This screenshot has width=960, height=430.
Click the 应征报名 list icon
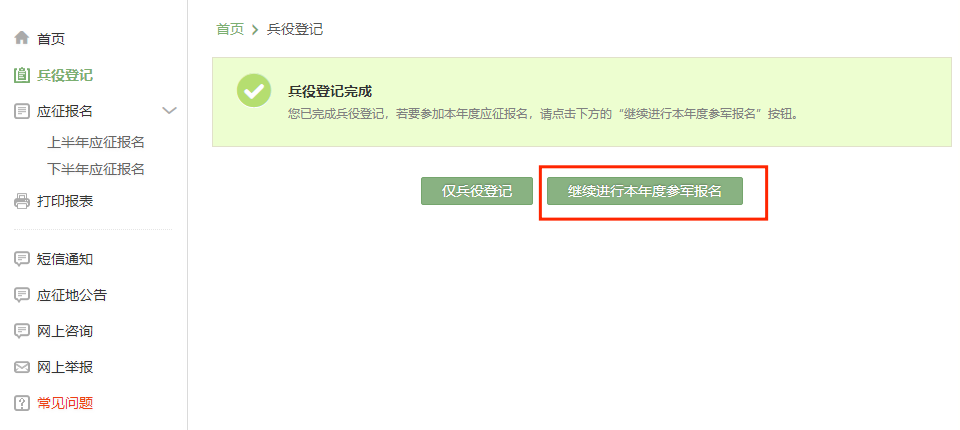coord(21,111)
